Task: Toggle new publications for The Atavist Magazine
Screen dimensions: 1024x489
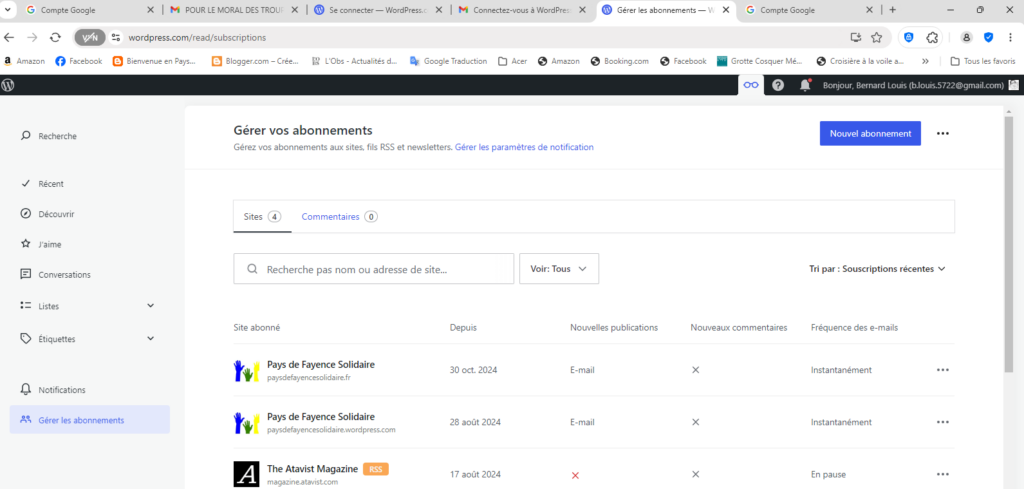Action: pyautogui.click(x=575, y=475)
